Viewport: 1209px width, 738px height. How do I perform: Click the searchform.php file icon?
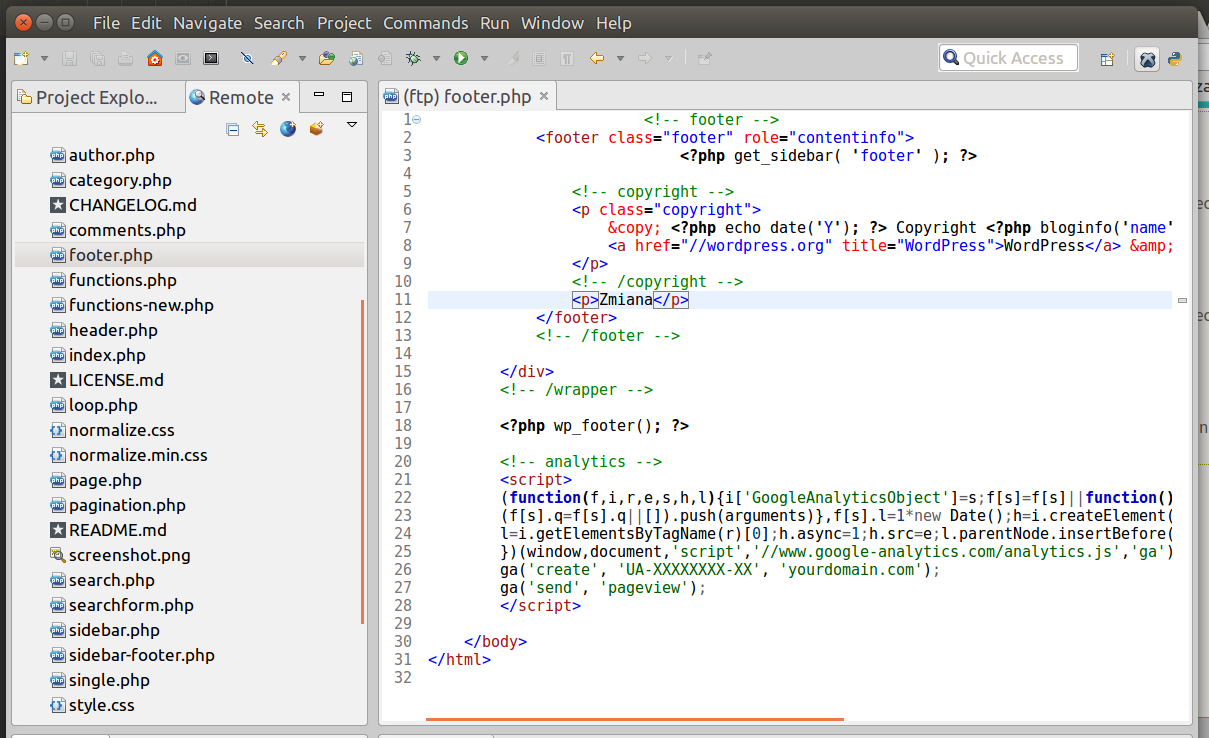pyautogui.click(x=58, y=605)
